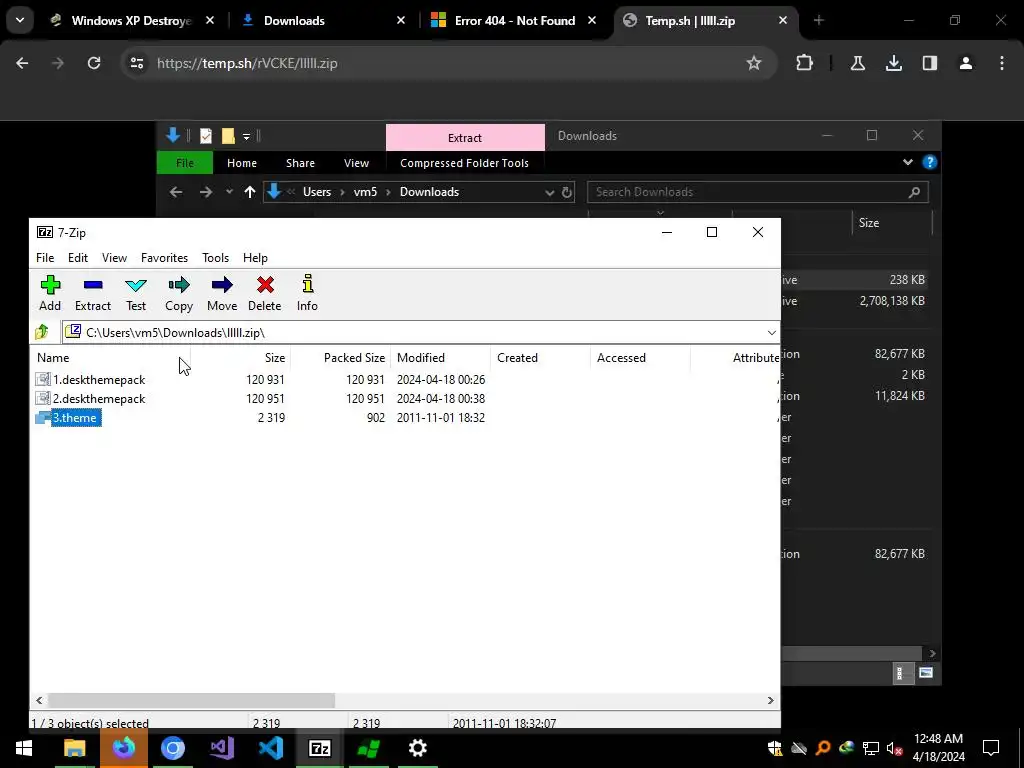The width and height of the screenshot is (1024, 768).
Task: Open the View tab in Explorer ribbon
Action: [357, 163]
